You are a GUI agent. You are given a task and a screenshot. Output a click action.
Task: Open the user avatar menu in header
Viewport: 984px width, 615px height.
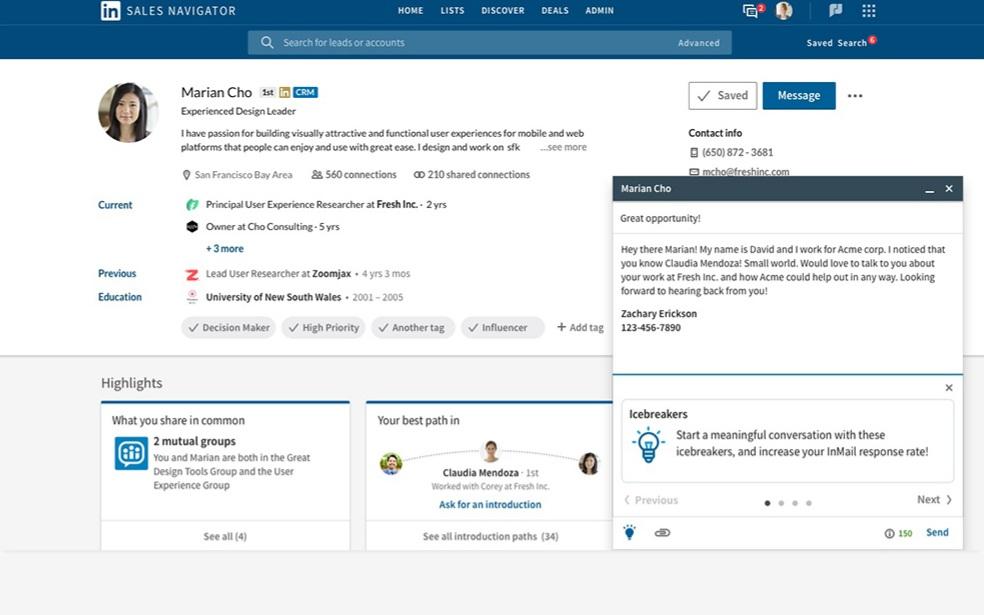(x=784, y=11)
